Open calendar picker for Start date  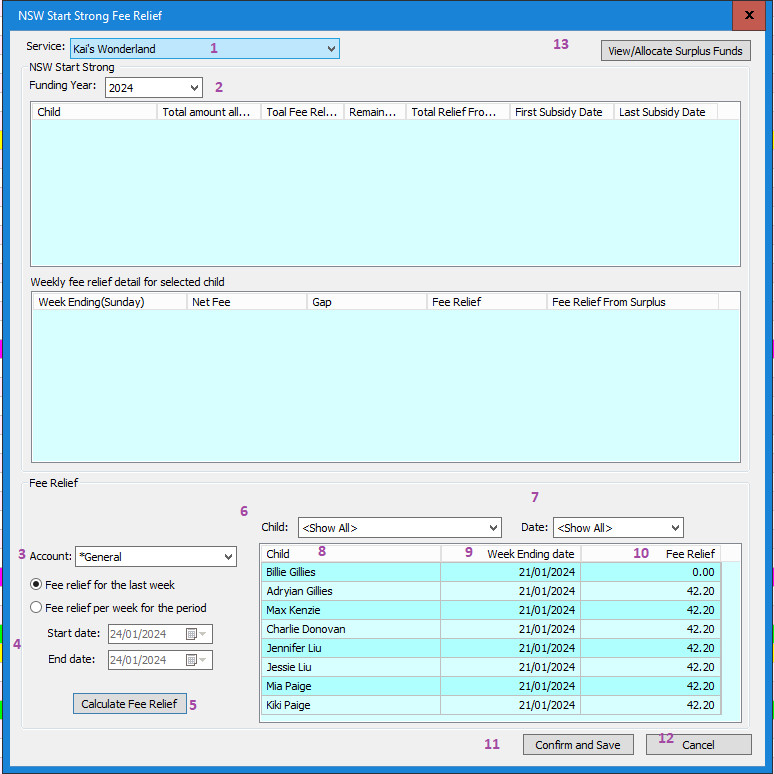point(192,634)
